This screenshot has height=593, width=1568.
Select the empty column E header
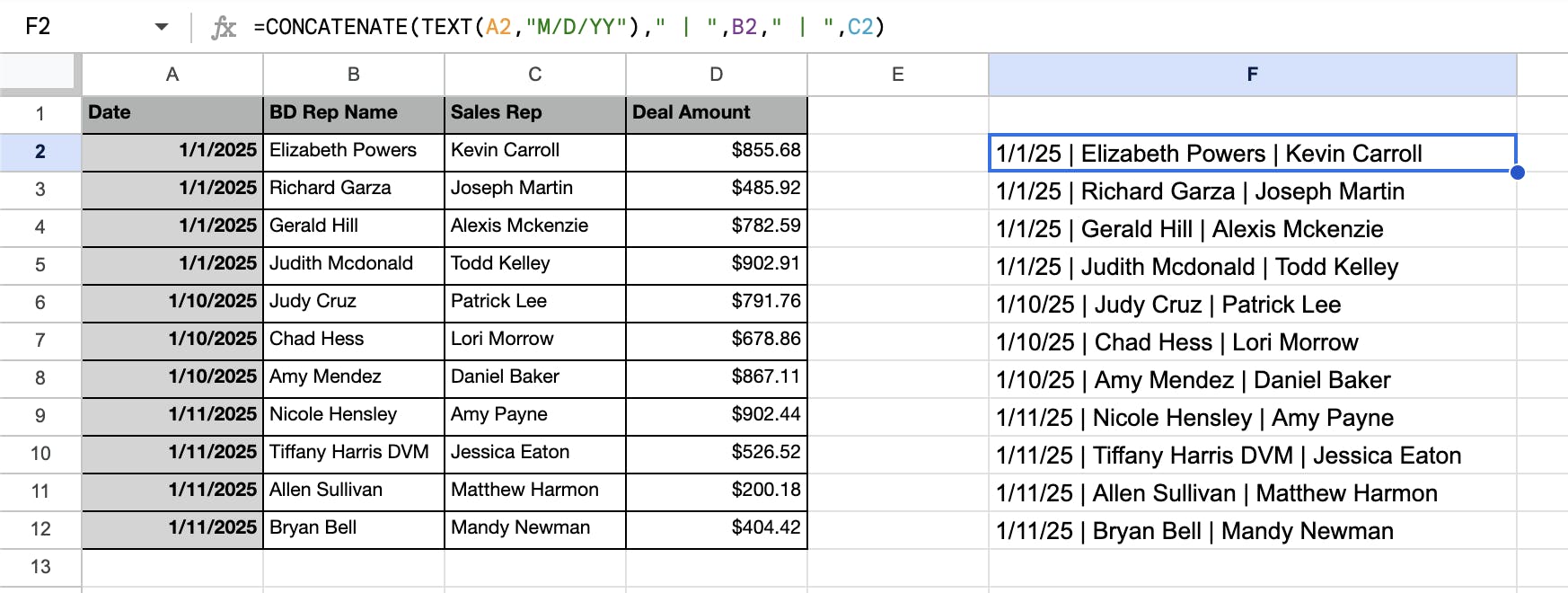coord(897,75)
